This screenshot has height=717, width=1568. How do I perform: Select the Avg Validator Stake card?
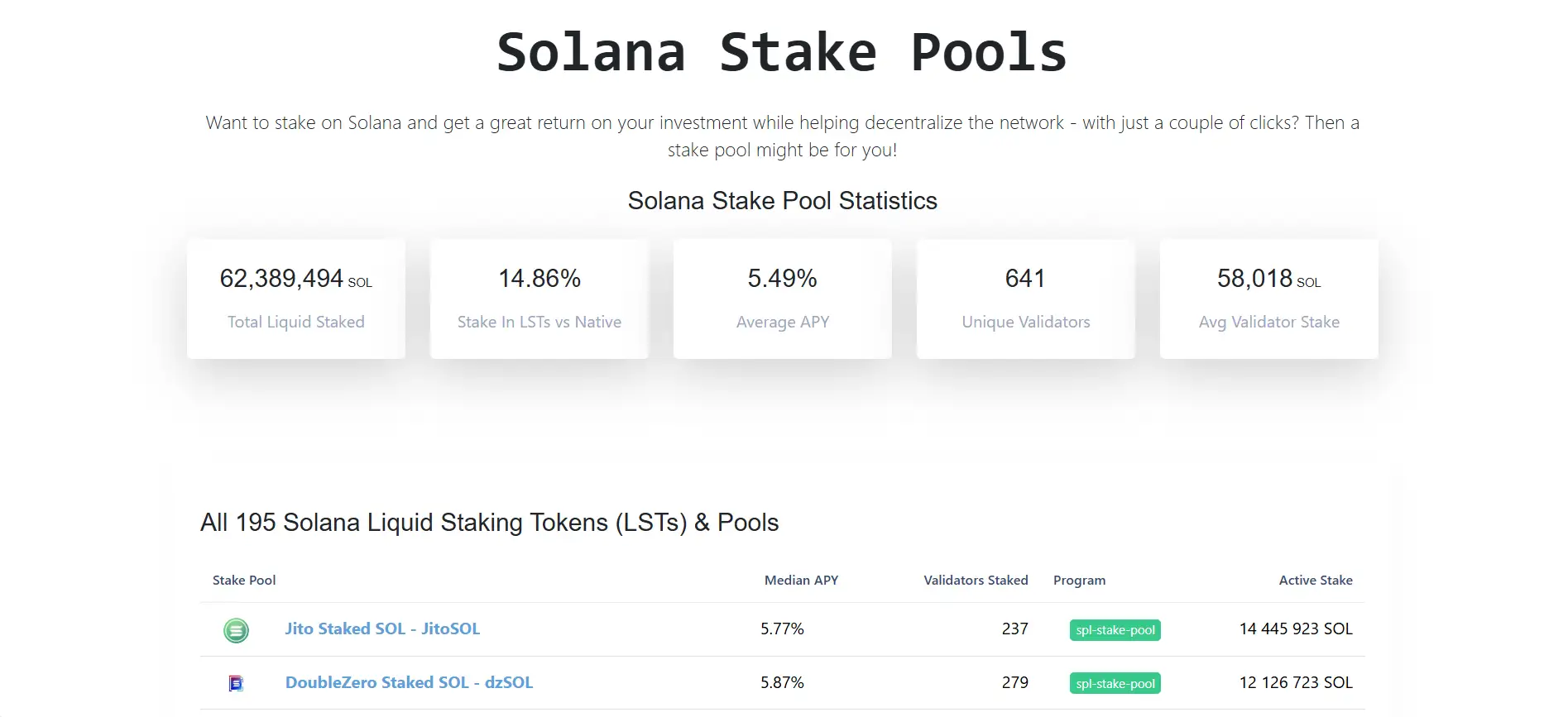[x=1269, y=299]
